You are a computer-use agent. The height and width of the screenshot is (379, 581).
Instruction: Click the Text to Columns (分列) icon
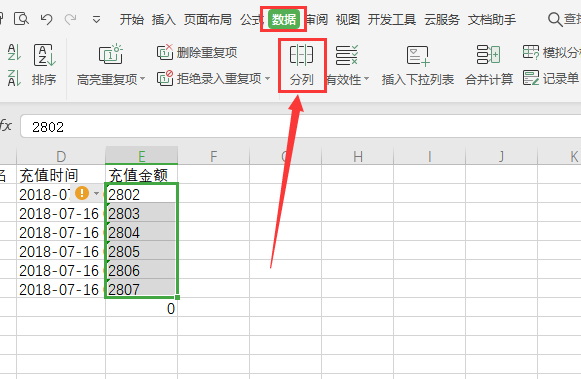coord(301,55)
